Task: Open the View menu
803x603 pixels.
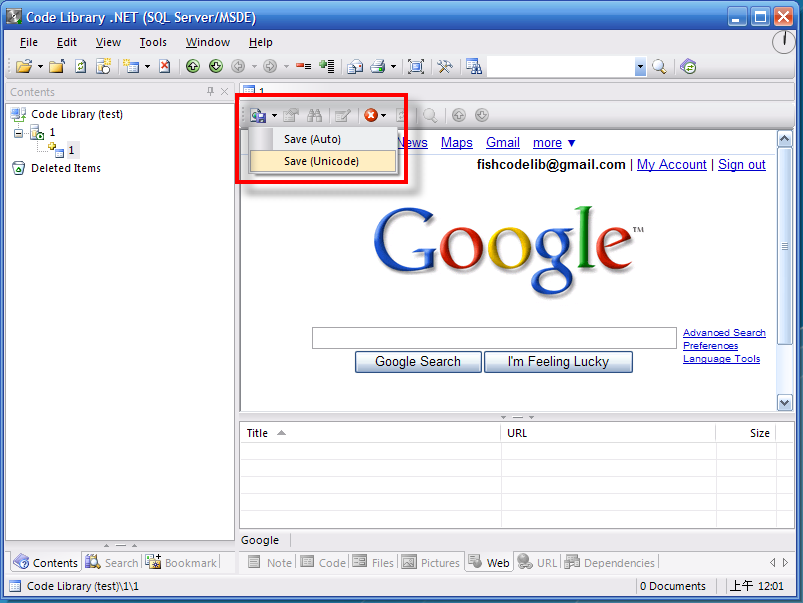Action: pos(108,42)
